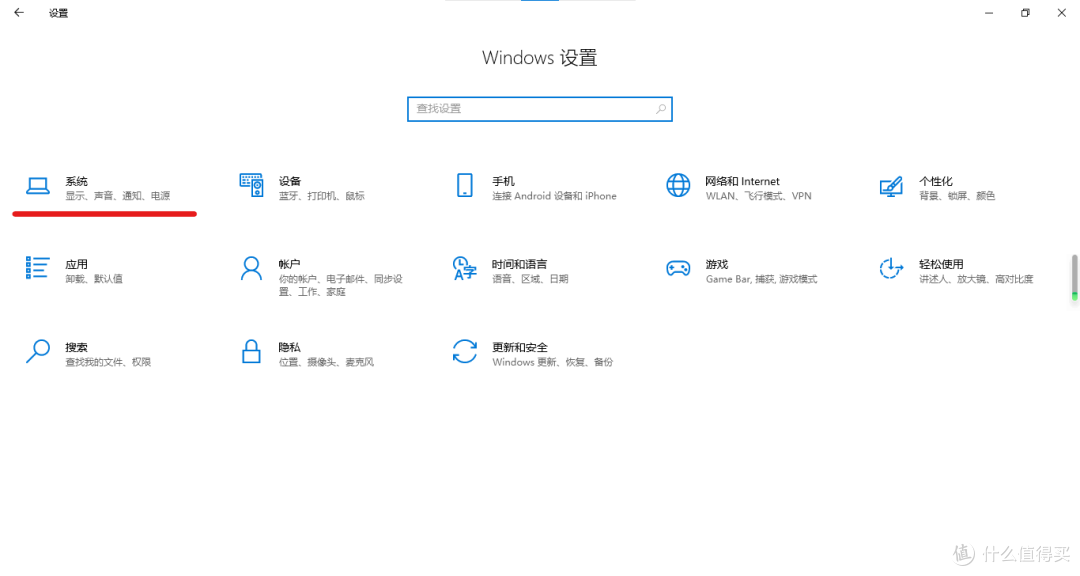Viewport: 1080px width, 576px height.
Task: Open the 手机 phone icon
Action: 465,185
